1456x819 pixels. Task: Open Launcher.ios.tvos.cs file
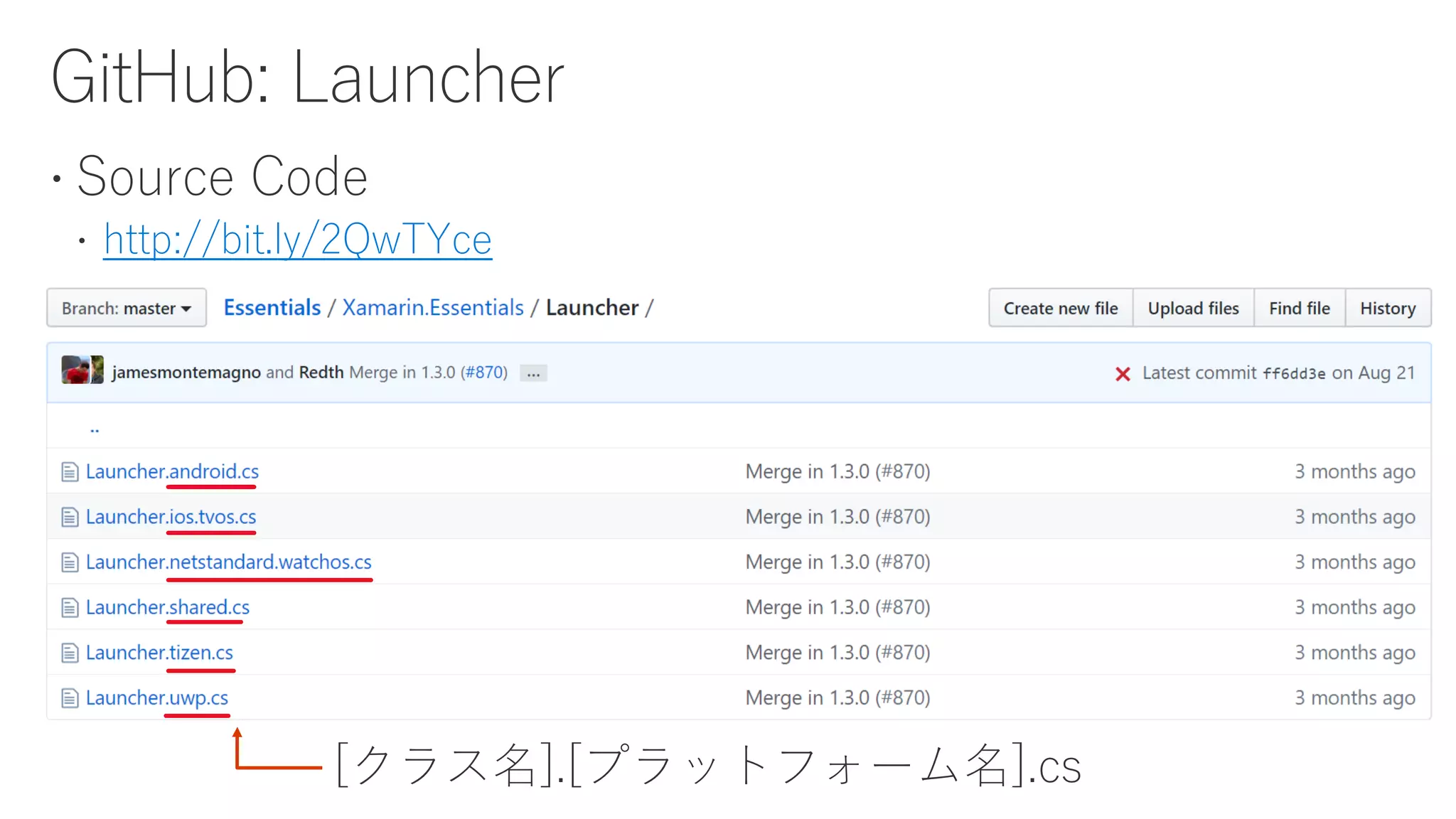(171, 517)
